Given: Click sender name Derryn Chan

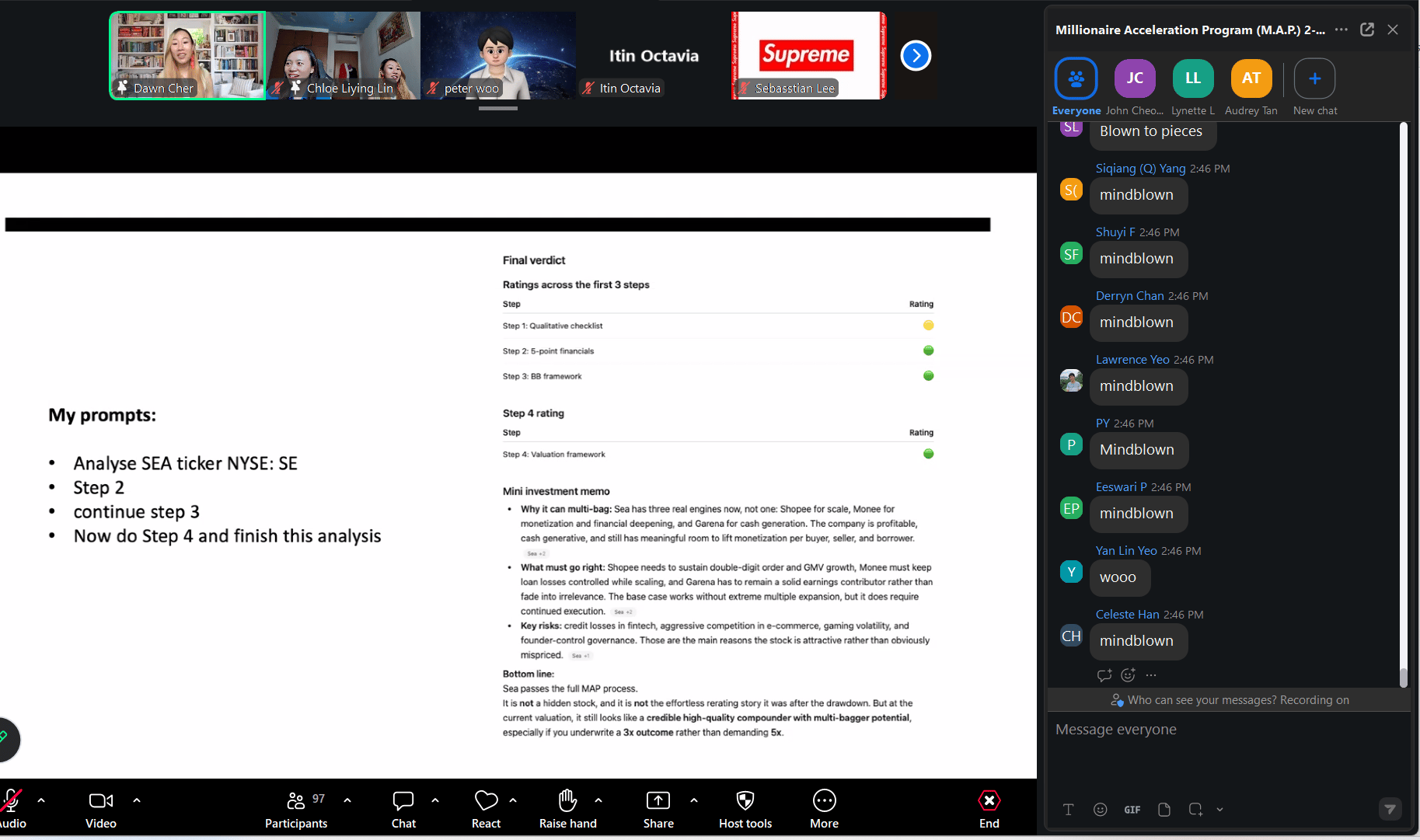Looking at the screenshot, I should pyautogui.click(x=1130, y=296).
